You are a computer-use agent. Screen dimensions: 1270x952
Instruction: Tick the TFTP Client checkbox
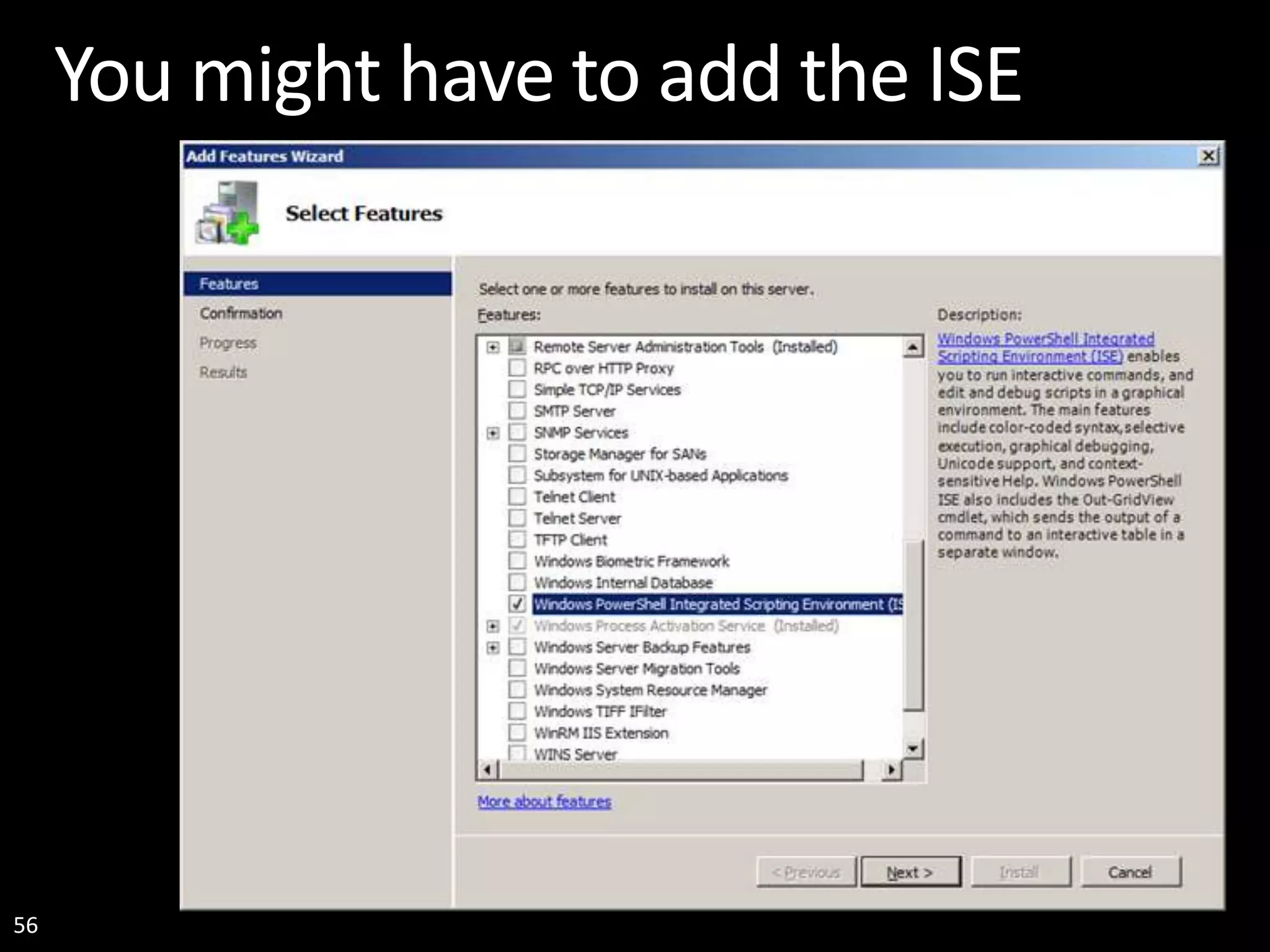pos(517,539)
